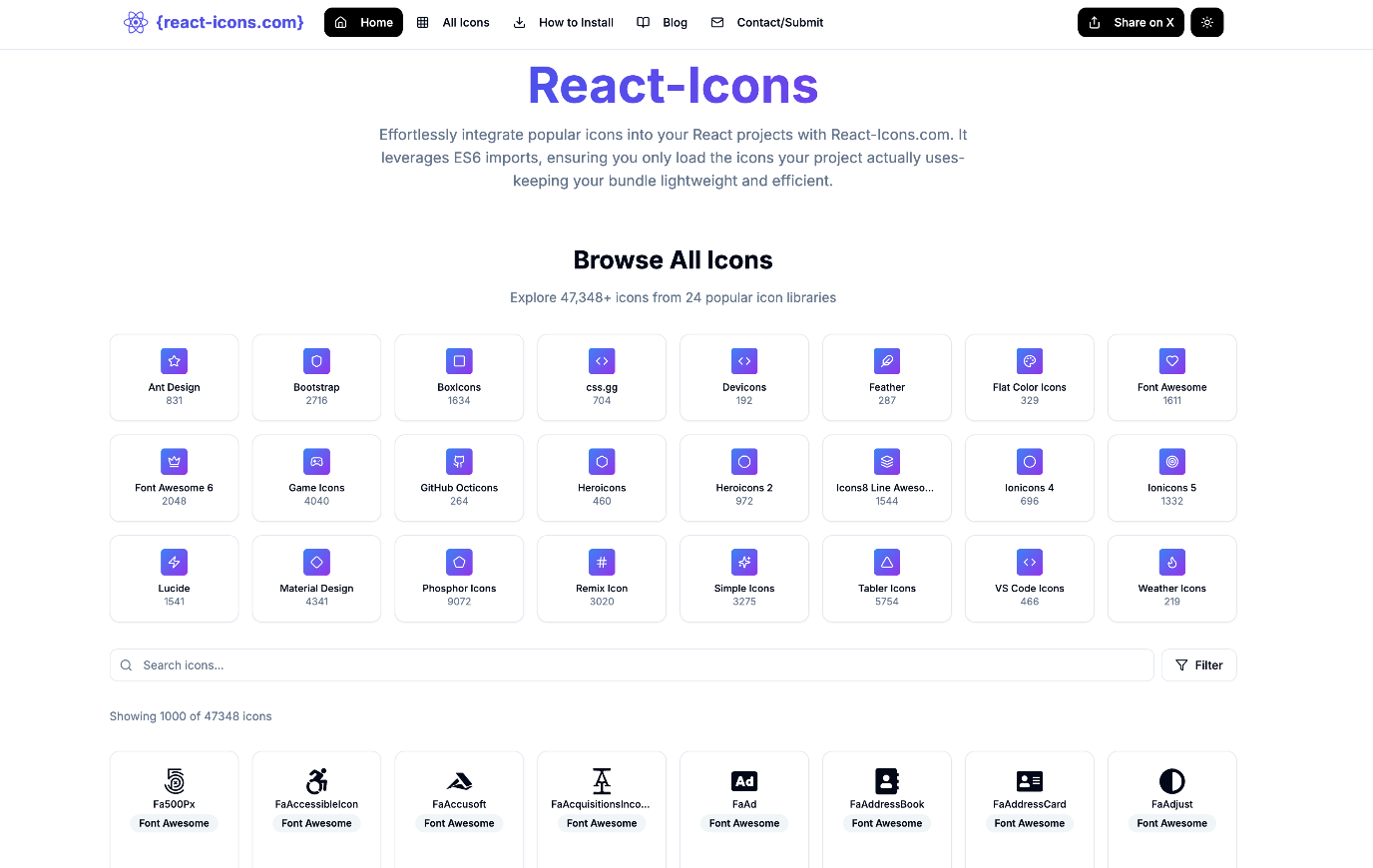Select the Font Awesome 6 crown icon
This screenshot has width=1373, height=868.
tap(175, 462)
